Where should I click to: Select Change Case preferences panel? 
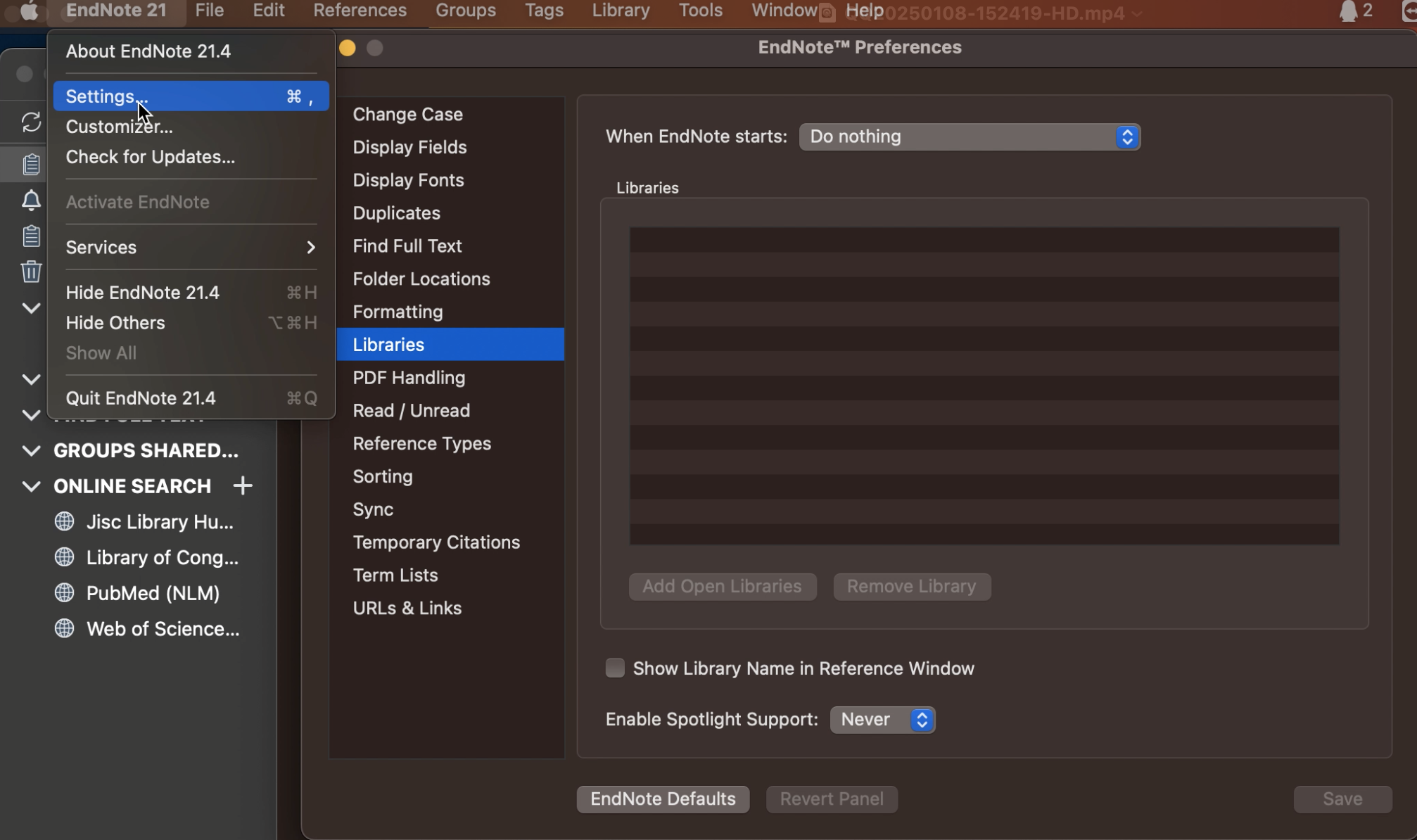click(x=450, y=114)
